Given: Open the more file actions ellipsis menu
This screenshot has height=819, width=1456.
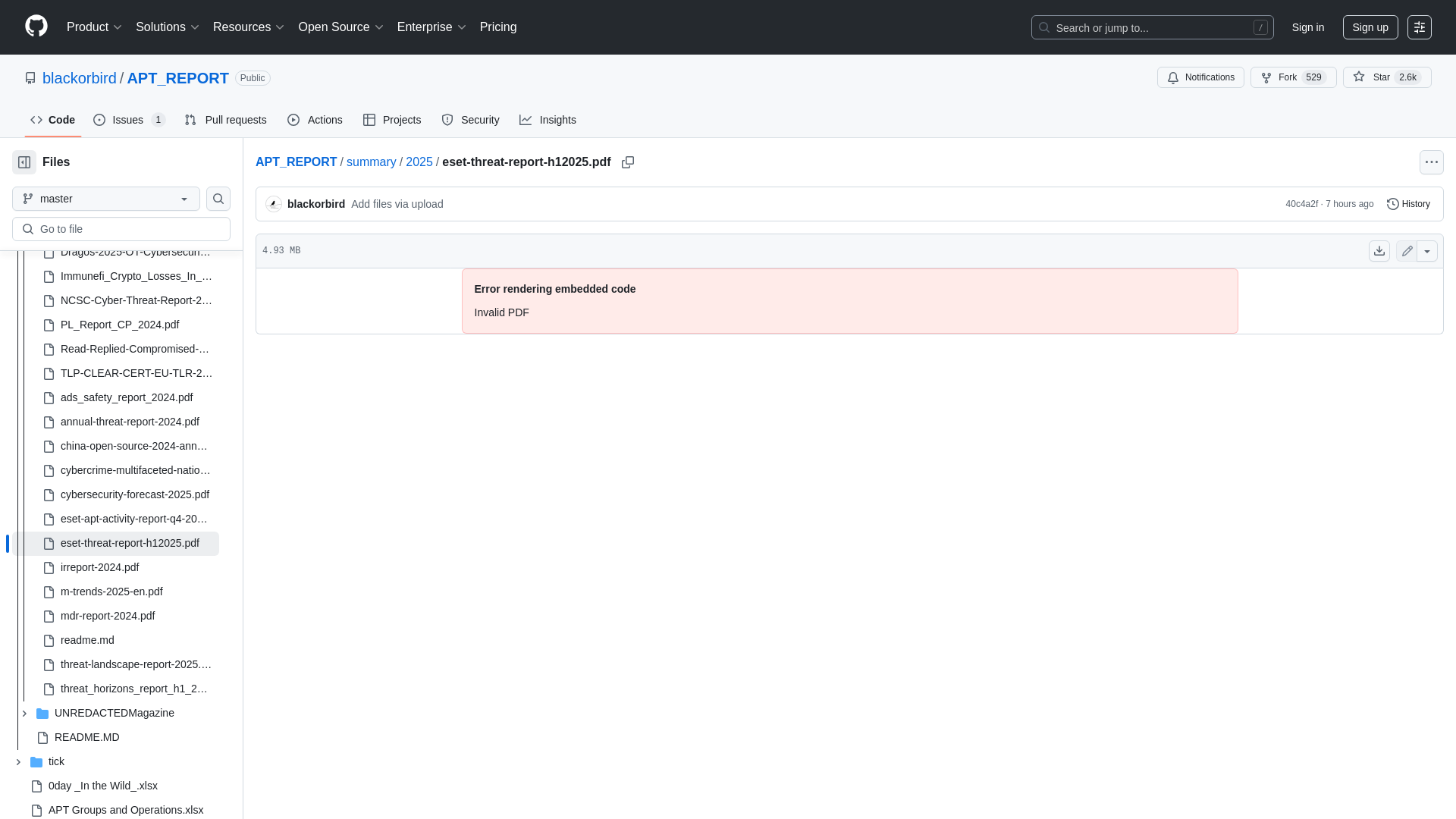Looking at the screenshot, I should tap(1431, 162).
